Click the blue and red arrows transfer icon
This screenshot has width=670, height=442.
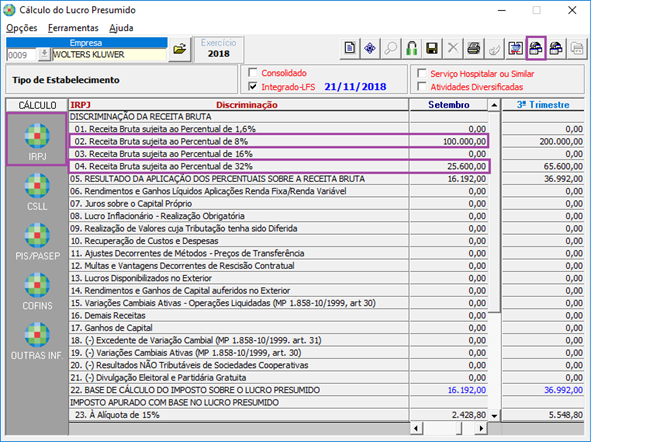point(515,48)
